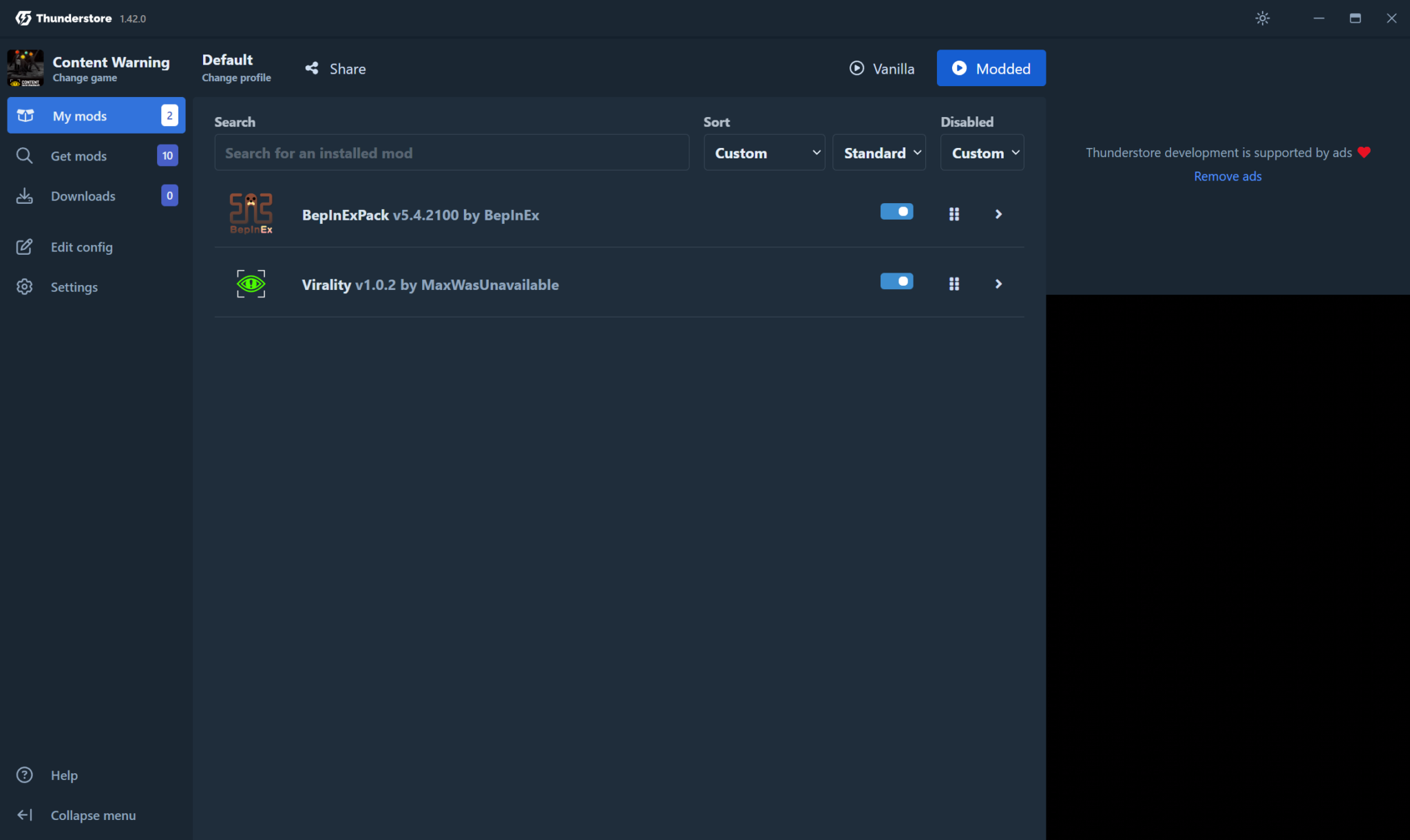Click the Virality green eye icon
Image resolution: width=1410 pixels, height=840 pixels.
(x=251, y=284)
